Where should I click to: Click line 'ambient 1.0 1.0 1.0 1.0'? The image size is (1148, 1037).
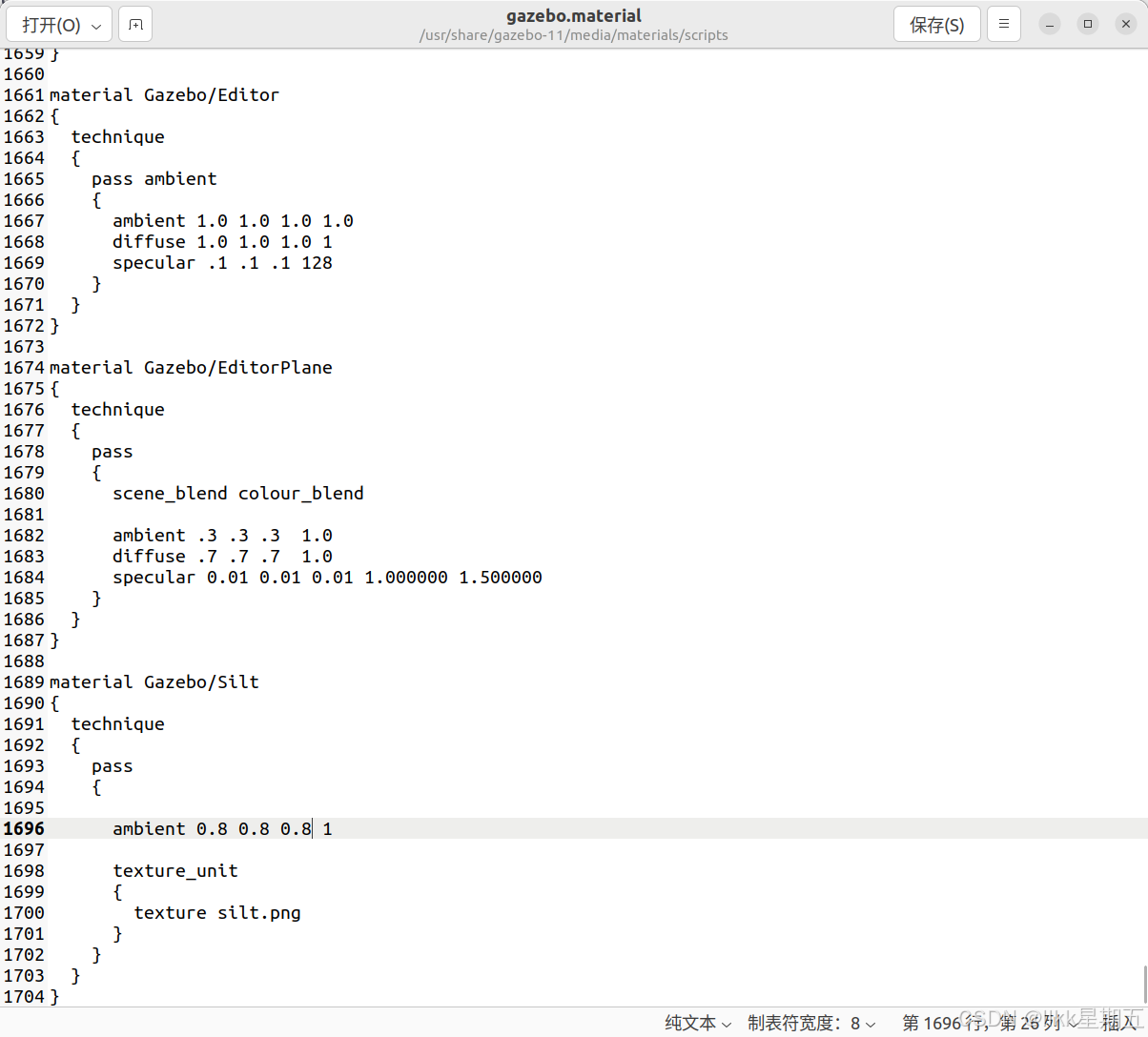233,221
